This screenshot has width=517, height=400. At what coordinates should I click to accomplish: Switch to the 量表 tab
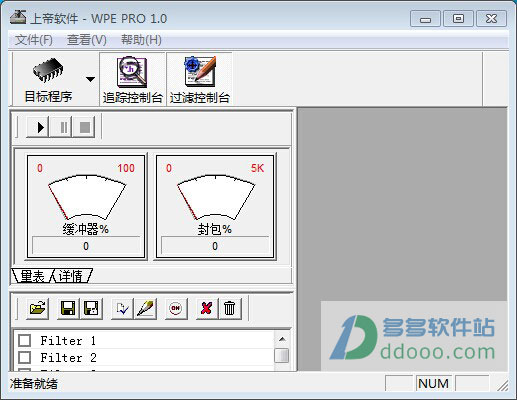(32, 276)
